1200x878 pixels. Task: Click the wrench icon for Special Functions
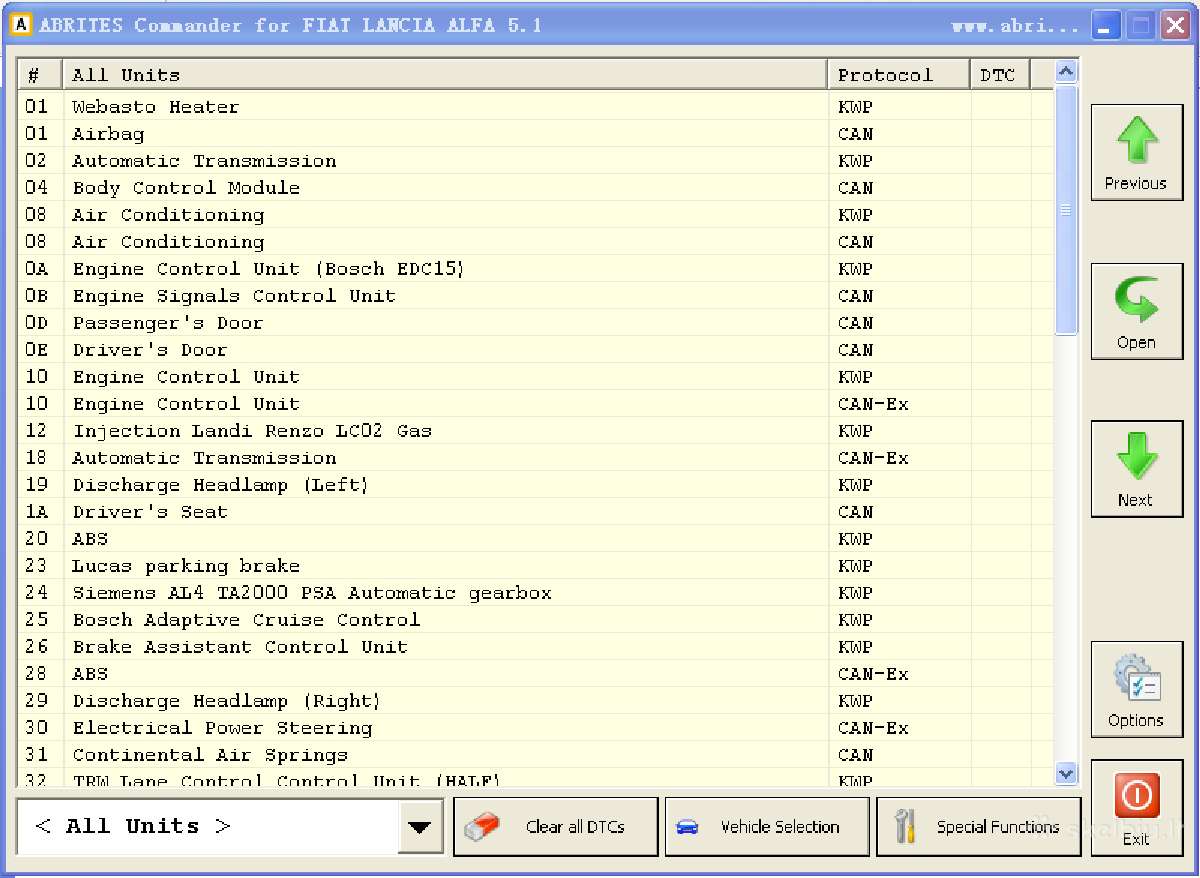click(905, 828)
